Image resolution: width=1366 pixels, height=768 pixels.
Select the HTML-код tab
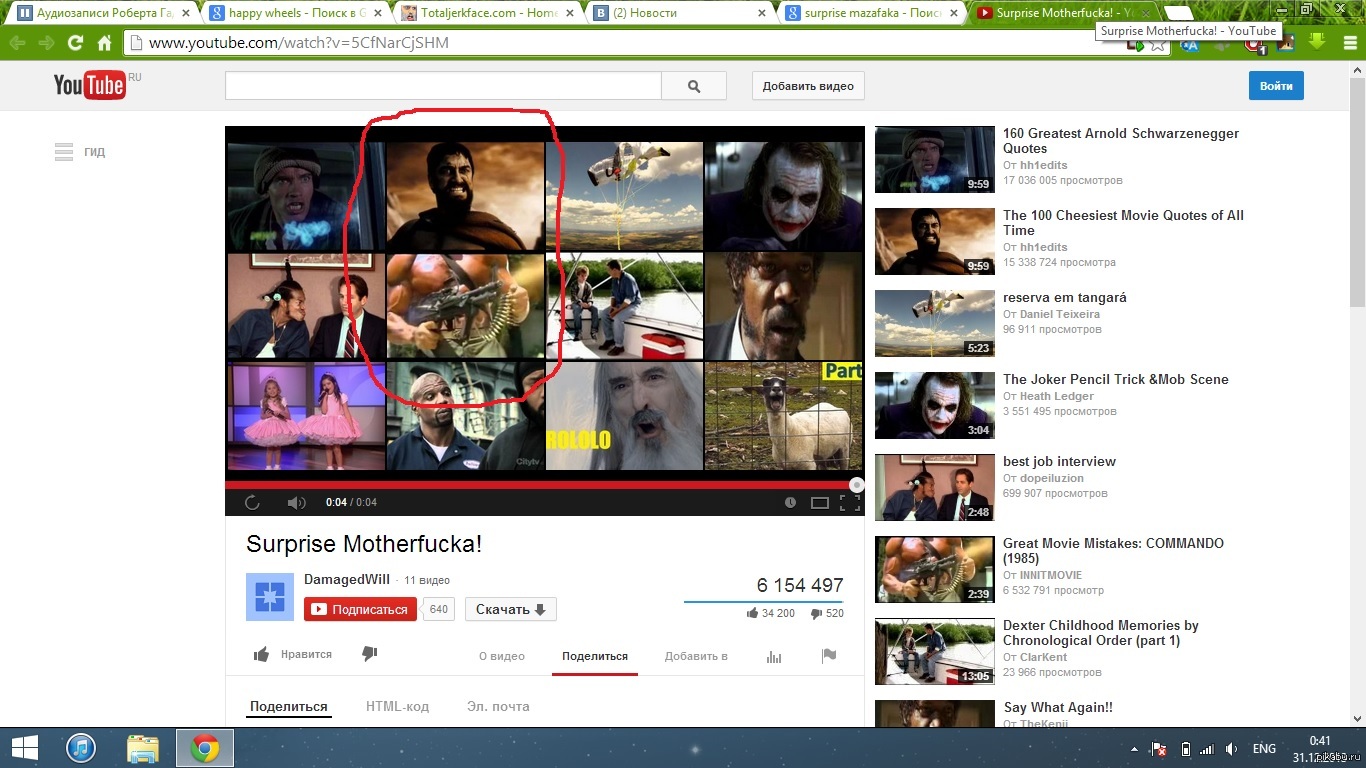[397, 706]
